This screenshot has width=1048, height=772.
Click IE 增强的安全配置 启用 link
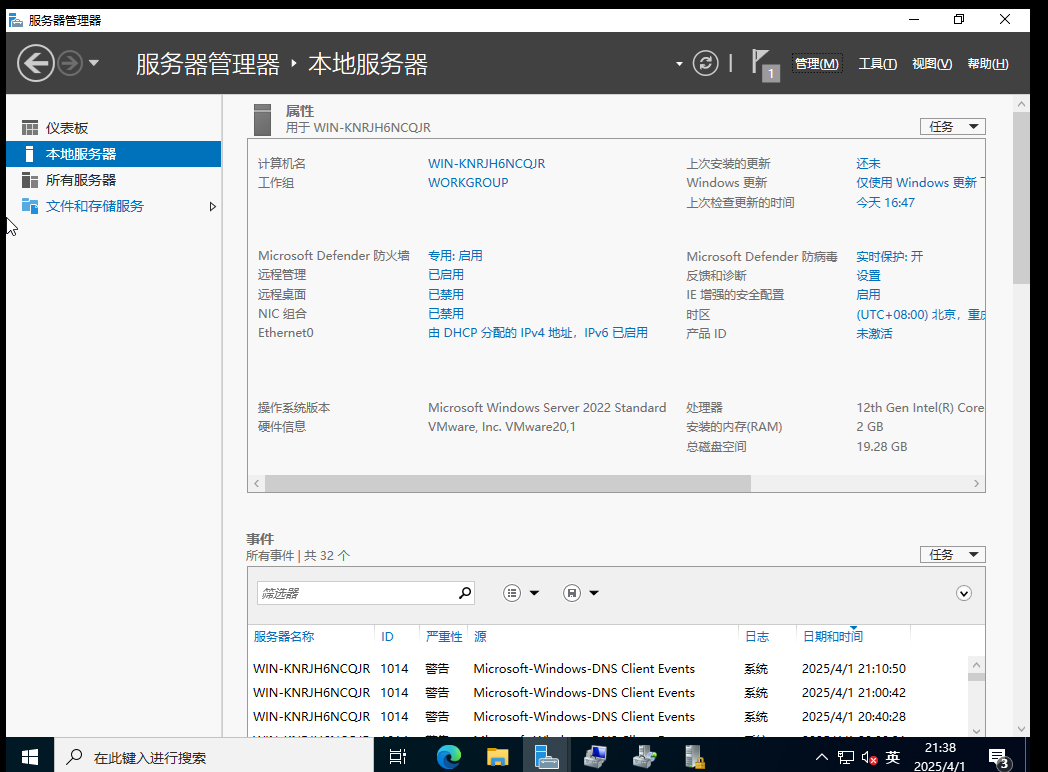(x=868, y=295)
